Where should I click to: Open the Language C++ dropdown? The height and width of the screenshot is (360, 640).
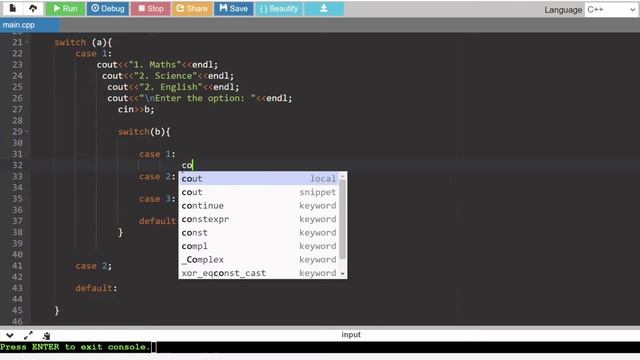tap(611, 10)
